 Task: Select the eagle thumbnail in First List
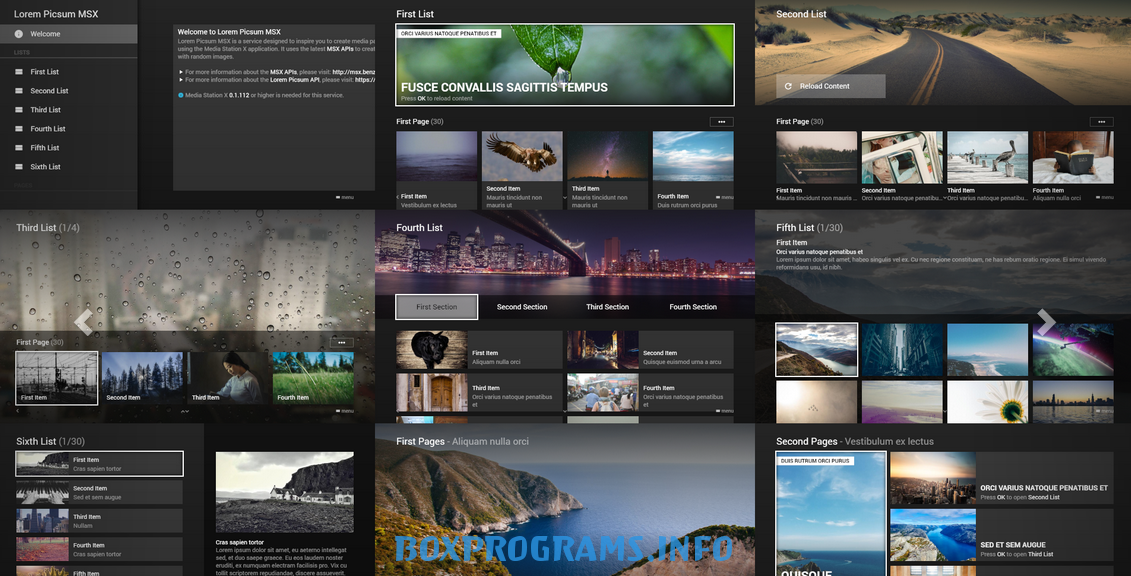521,157
